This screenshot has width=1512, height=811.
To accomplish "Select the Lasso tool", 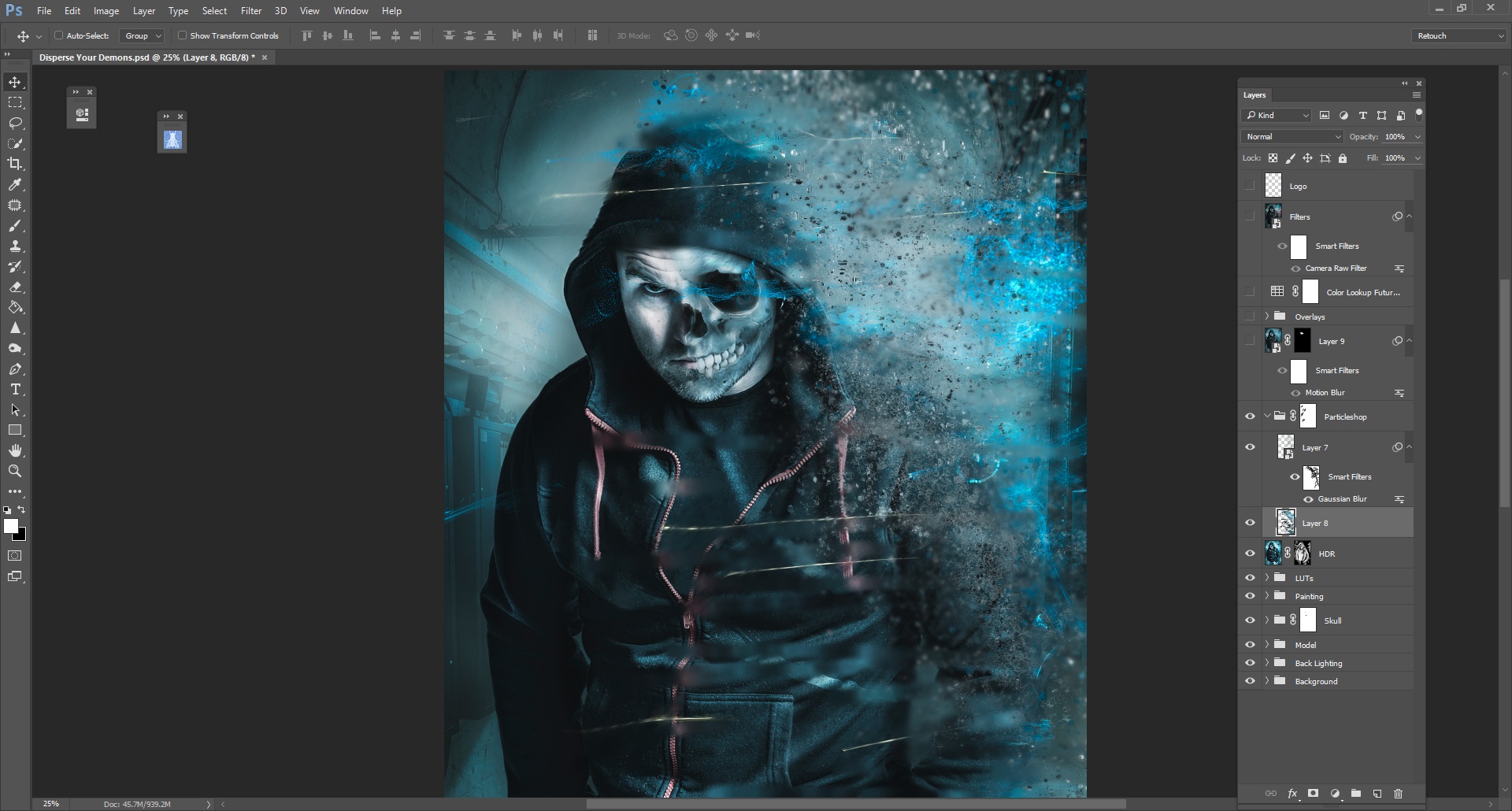I will pos(15,123).
